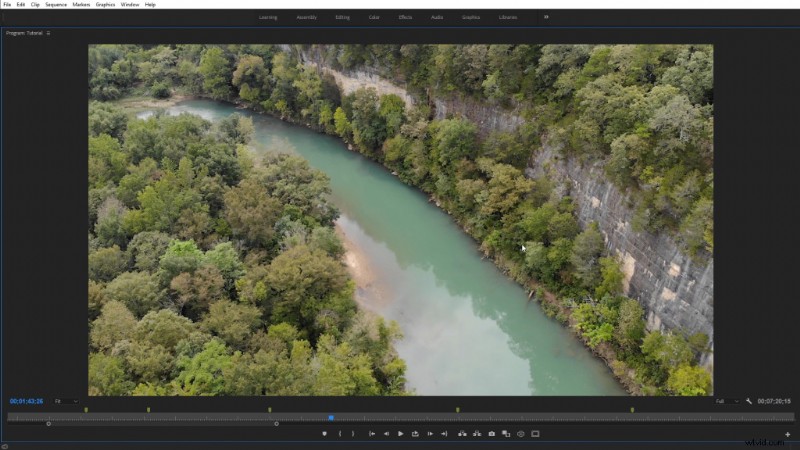Screen dimensions: 800x450
Task: Open monitor settings wrench icon
Action: tap(748, 402)
